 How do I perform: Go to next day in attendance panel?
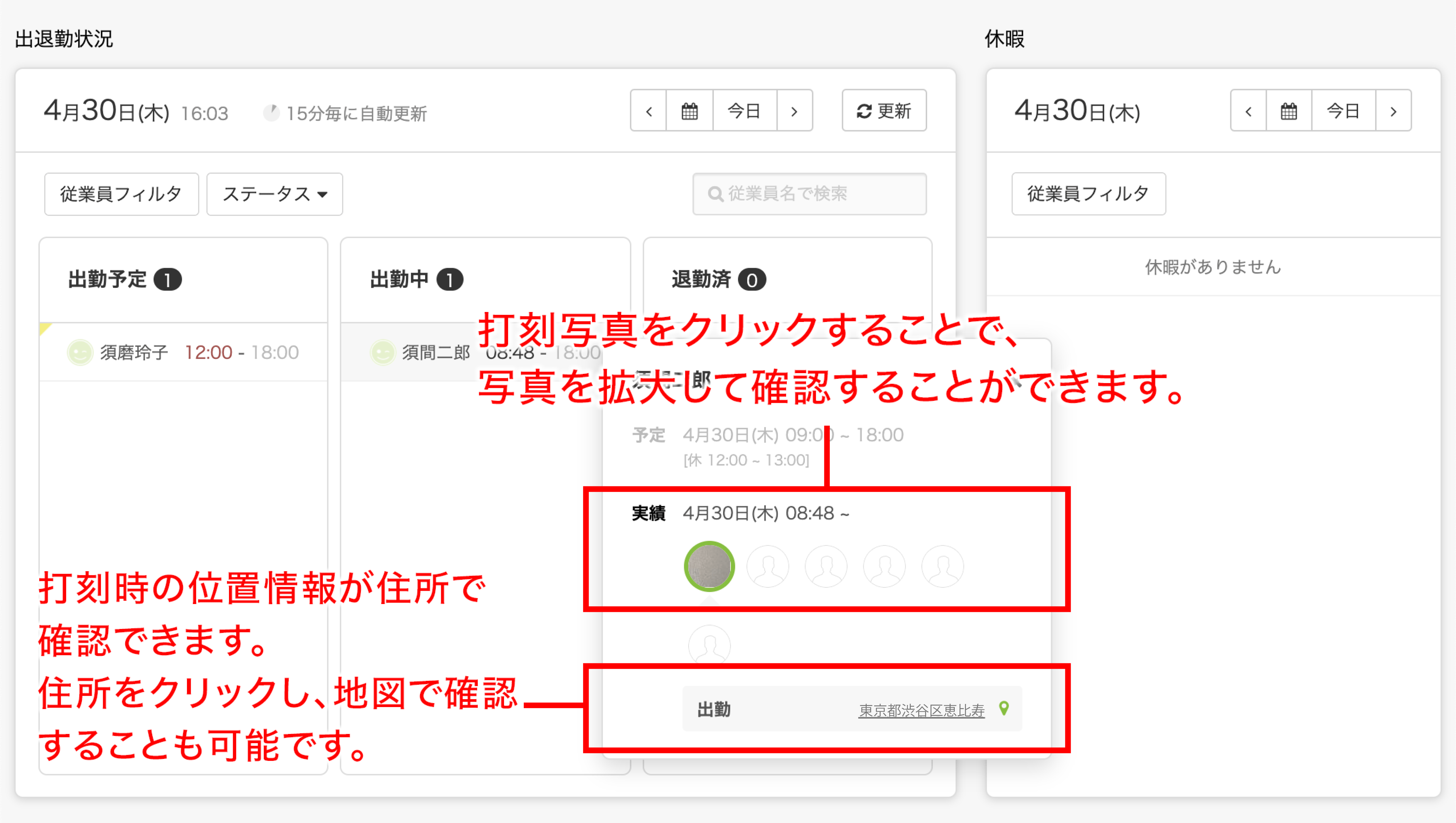tap(794, 111)
